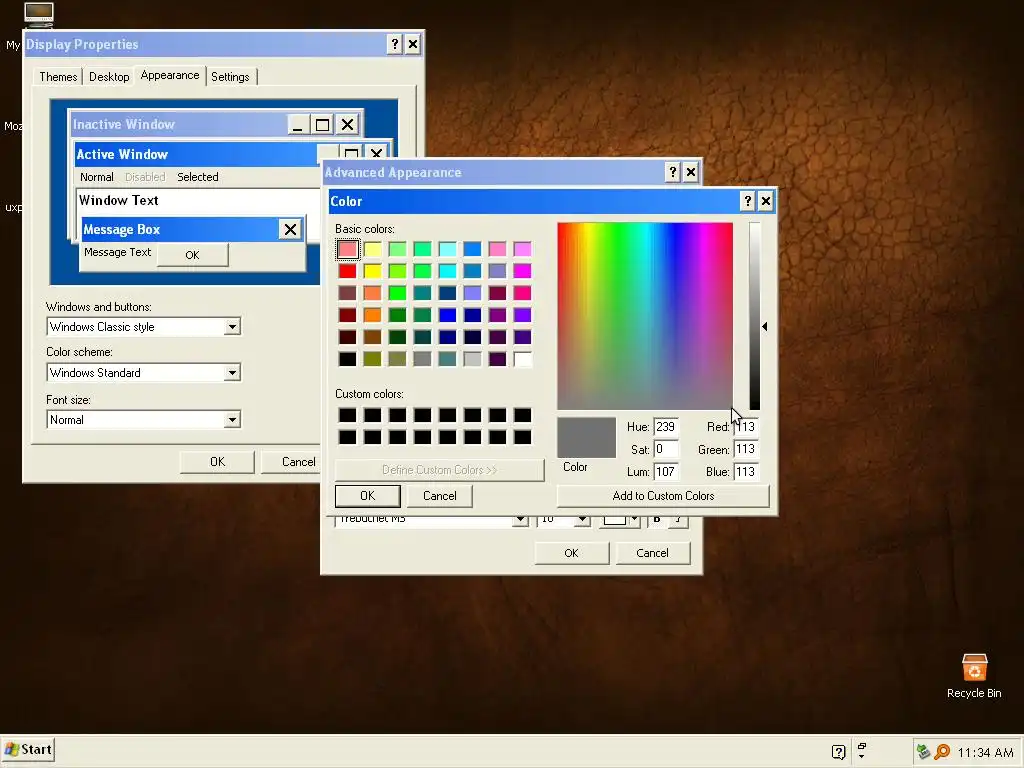This screenshot has height=768, width=1024.
Task: Click the Inactive Window maximize icon in preview
Action: coord(322,124)
